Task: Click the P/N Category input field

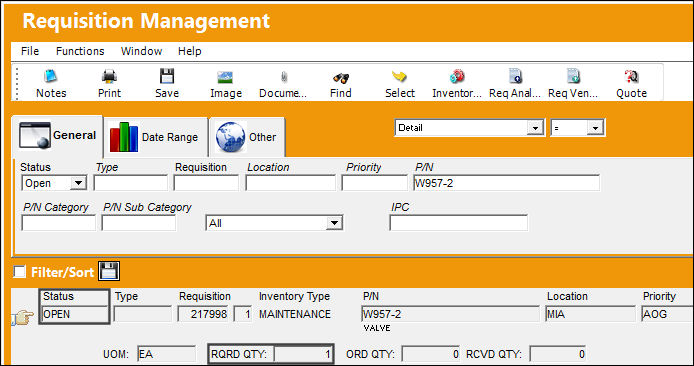Action: 58,223
